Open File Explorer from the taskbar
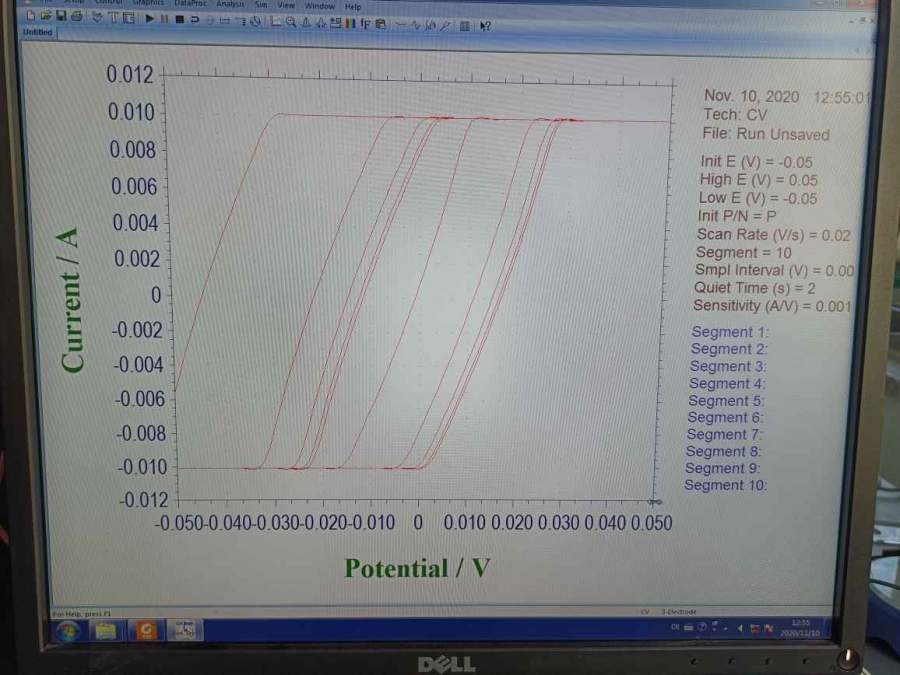 tap(107, 630)
